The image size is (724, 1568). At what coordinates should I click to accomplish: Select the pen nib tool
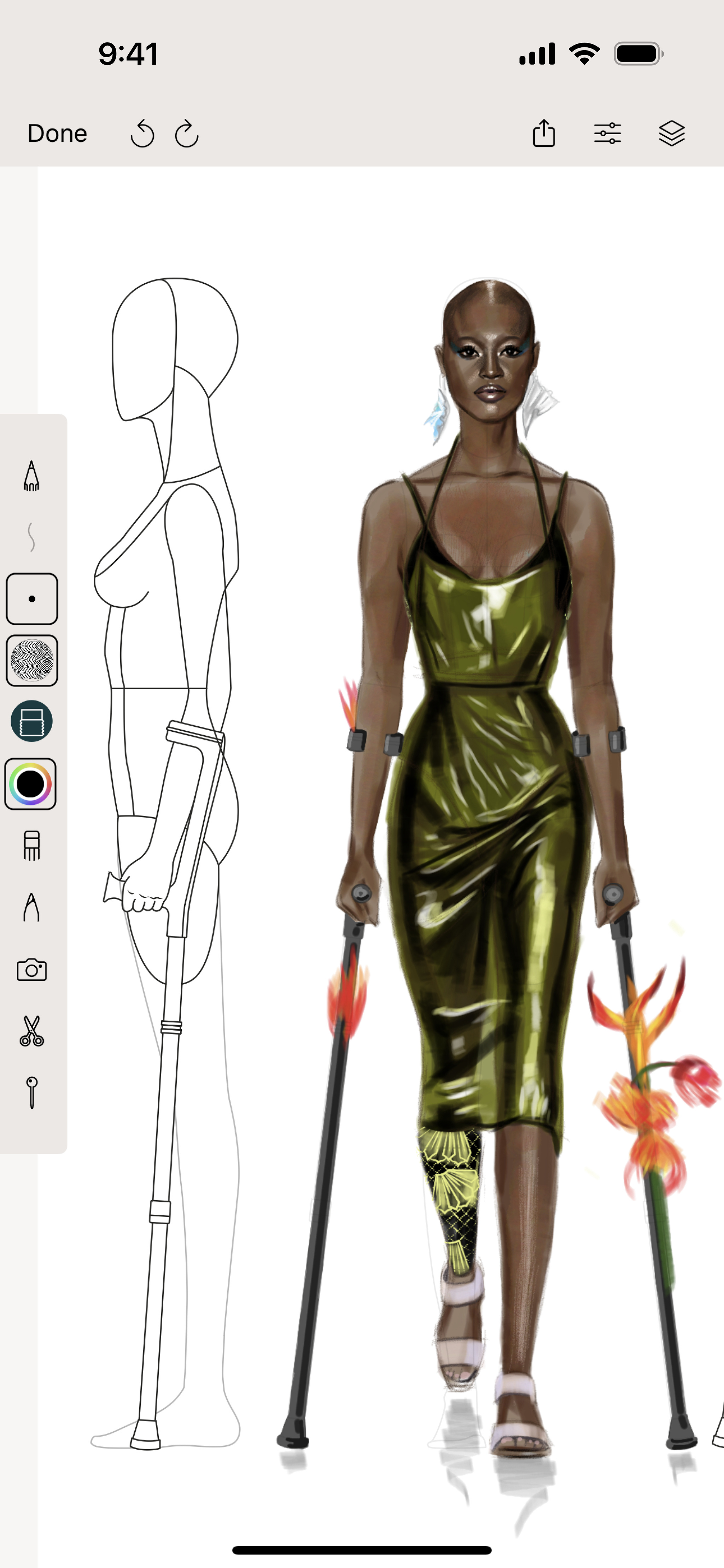32,908
